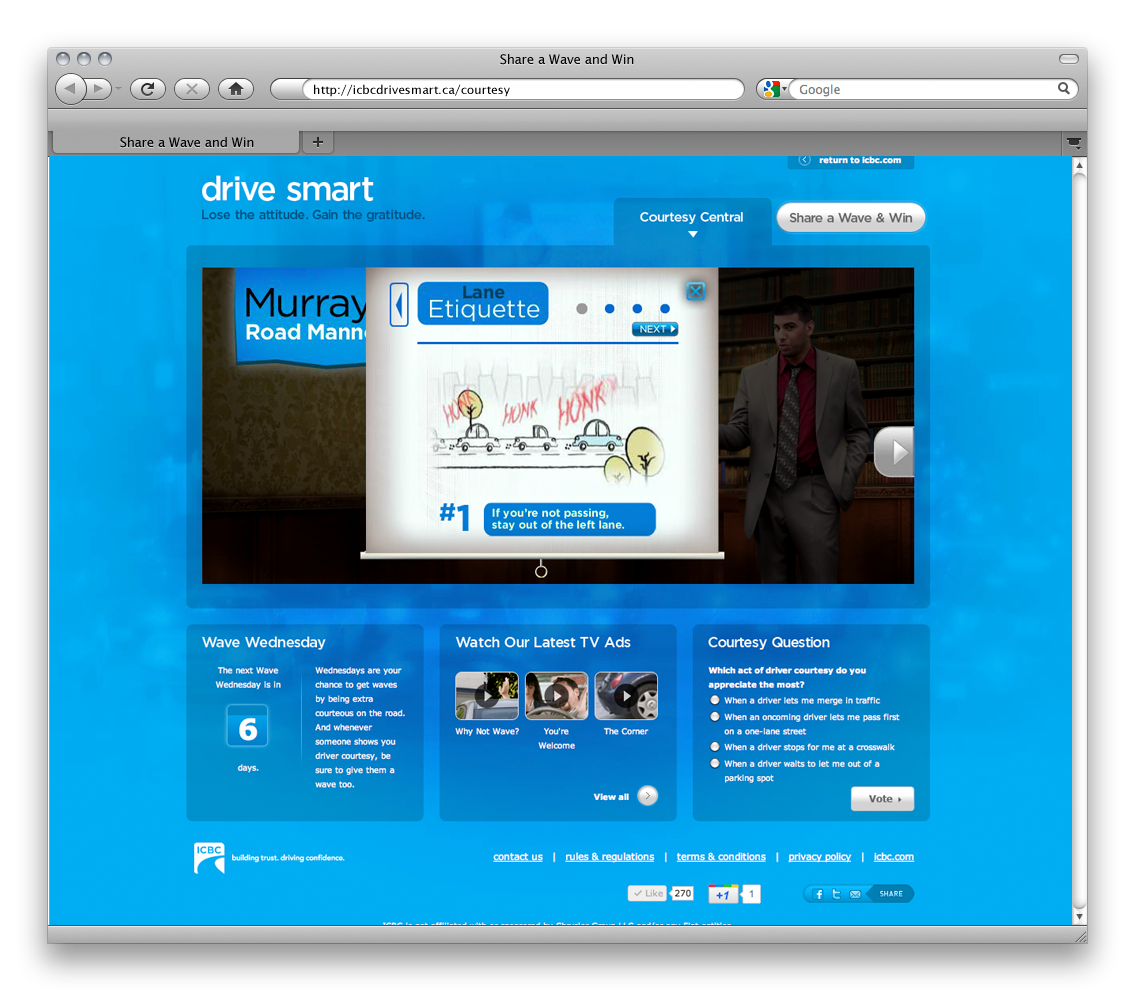This screenshot has height=991, width=1135.
Task: Select the third slide dot
Action: pyautogui.click(x=637, y=308)
